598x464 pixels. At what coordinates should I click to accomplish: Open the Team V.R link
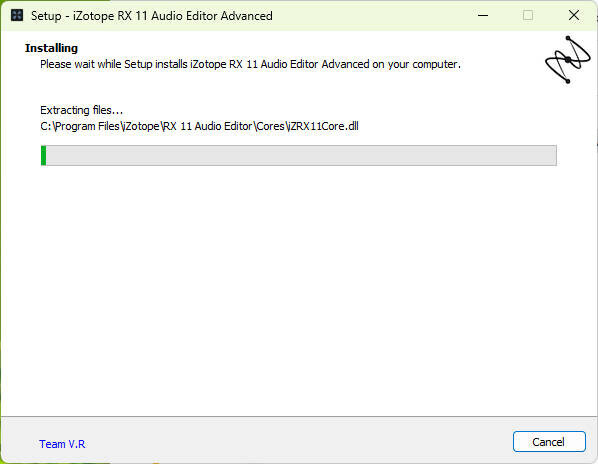(62, 444)
